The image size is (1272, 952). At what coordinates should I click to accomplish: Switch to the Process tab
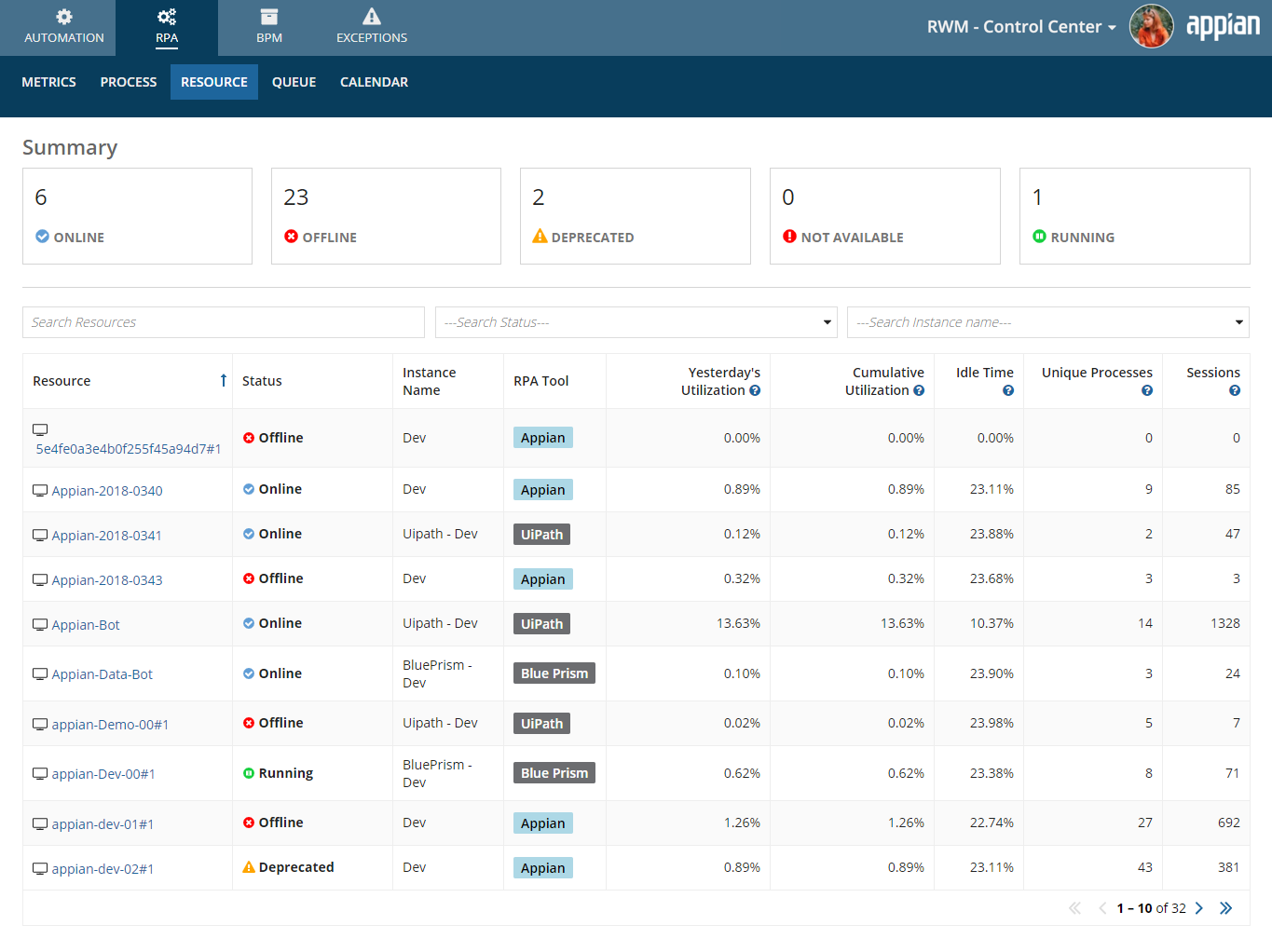tap(129, 82)
